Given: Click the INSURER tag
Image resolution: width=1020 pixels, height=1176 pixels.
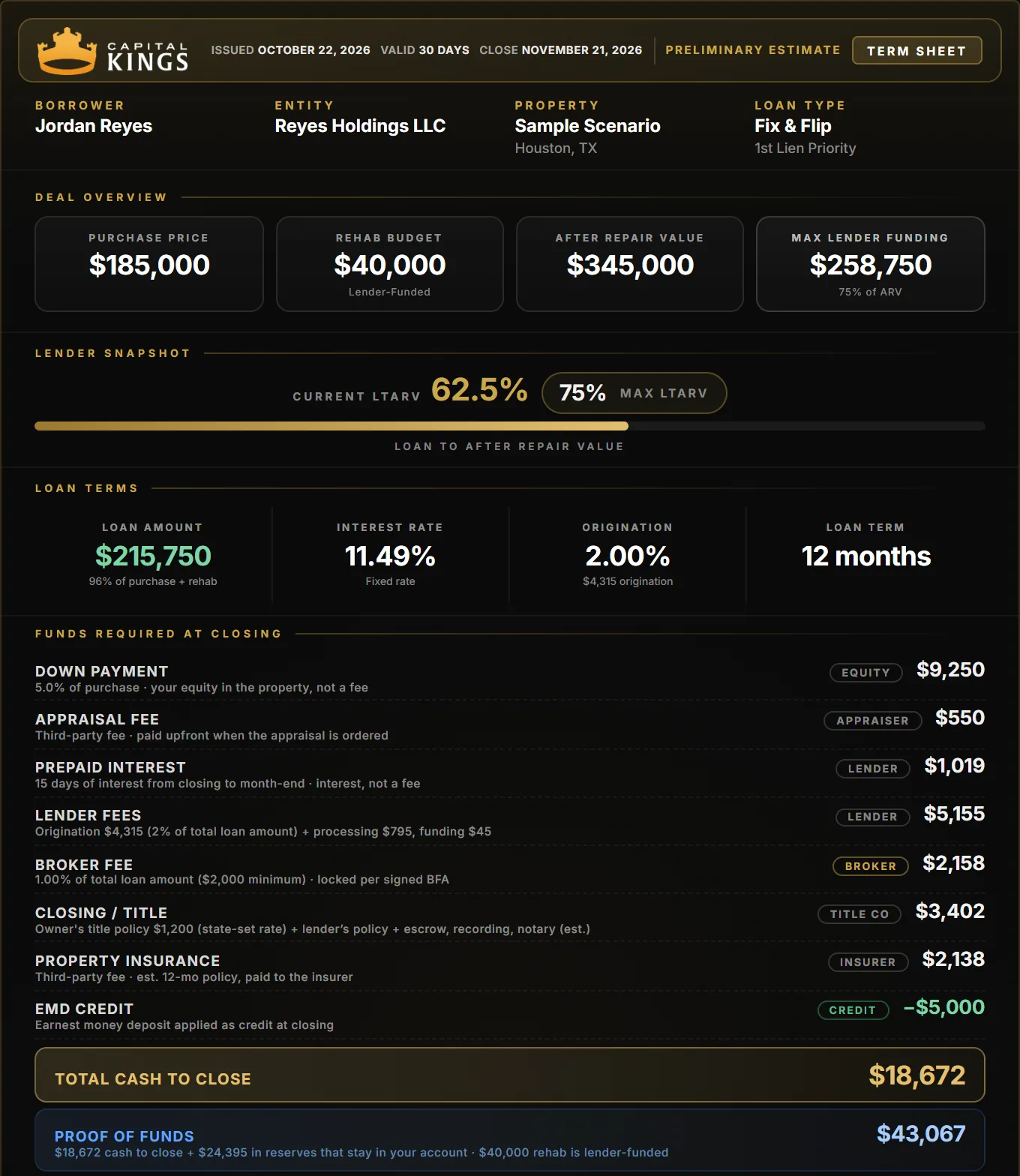Looking at the screenshot, I should pos(868,962).
